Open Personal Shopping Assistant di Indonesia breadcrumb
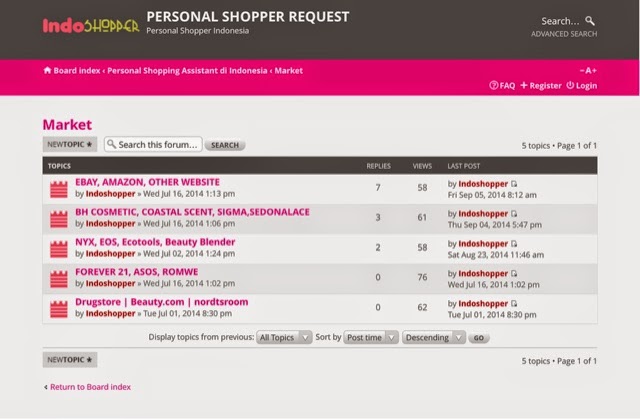This screenshot has width=640, height=419. click(x=187, y=71)
